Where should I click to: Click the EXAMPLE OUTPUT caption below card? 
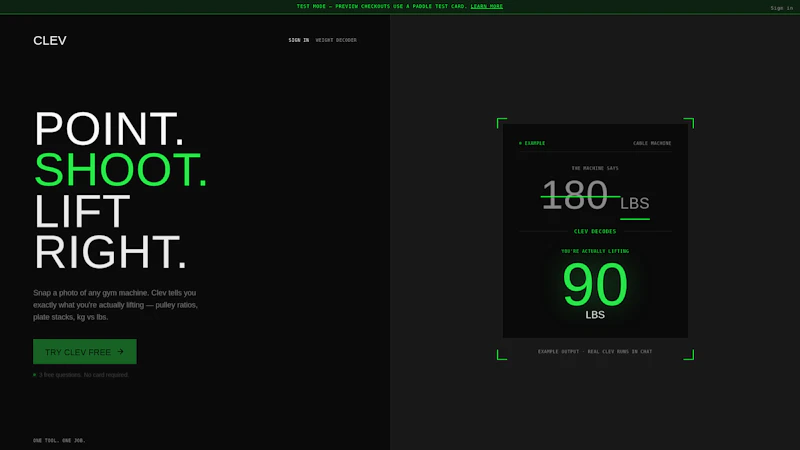click(x=595, y=352)
